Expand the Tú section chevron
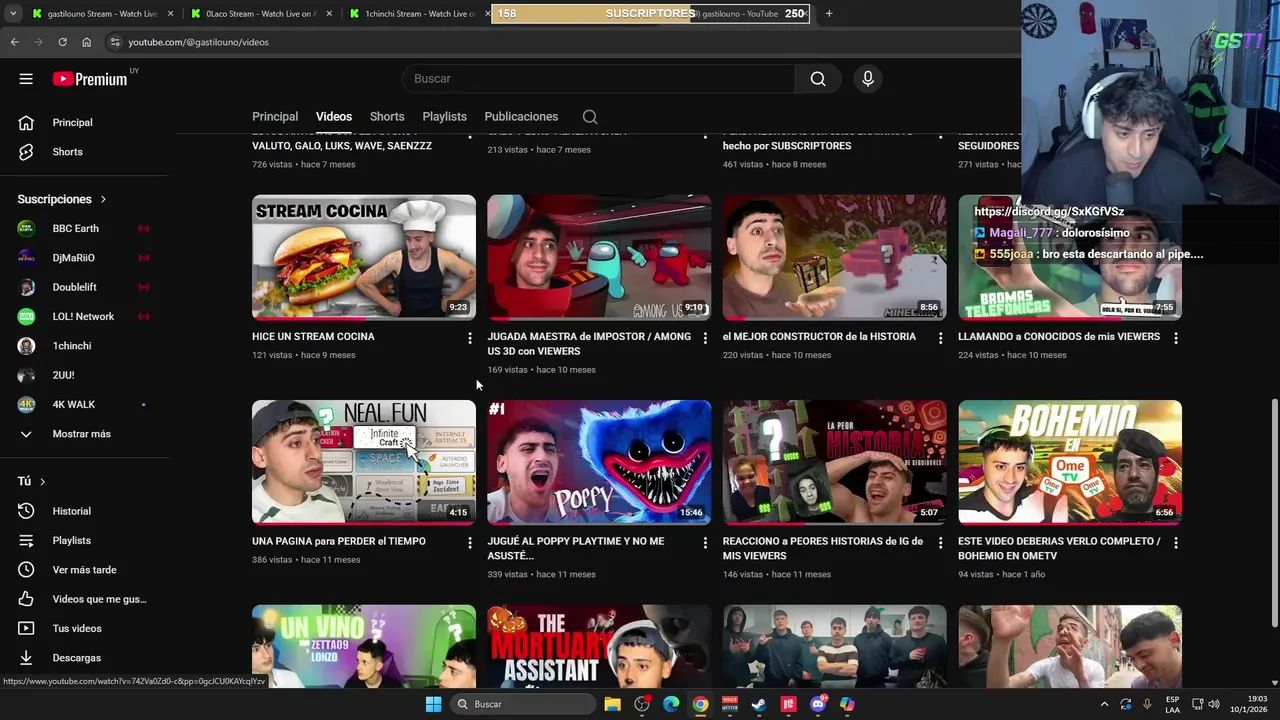 (x=42, y=482)
